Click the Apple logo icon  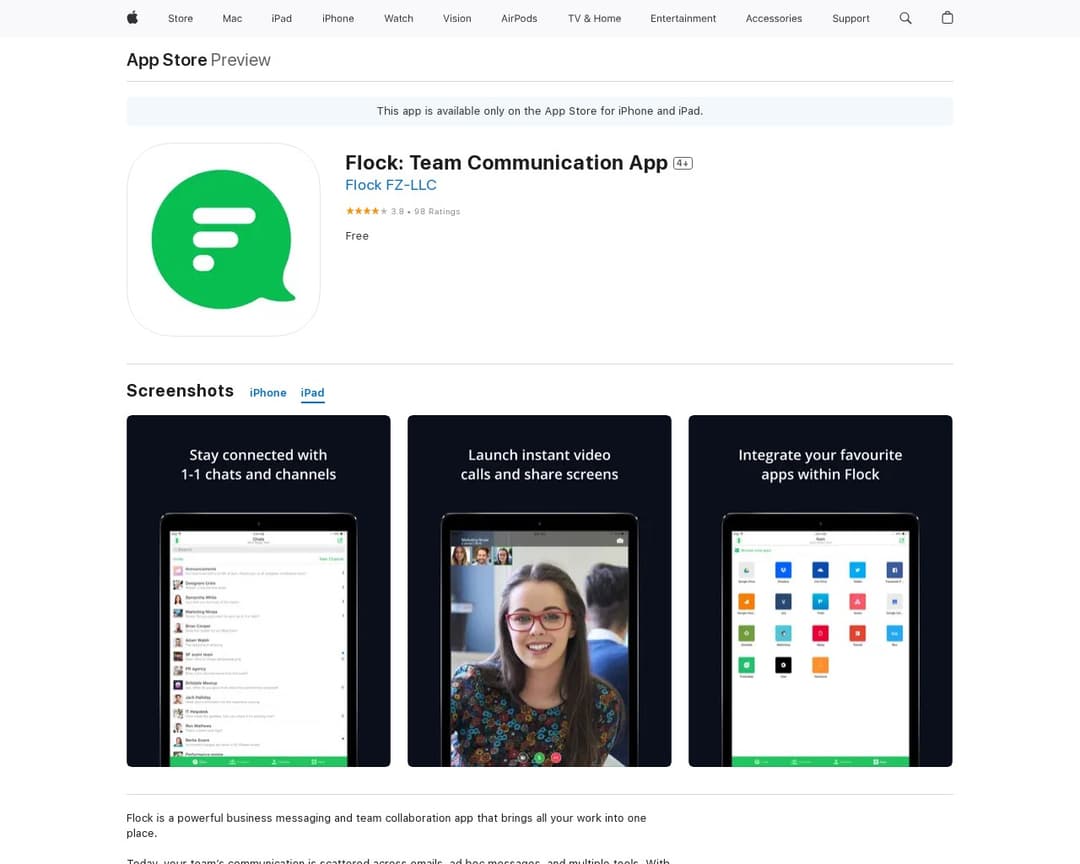pyautogui.click(x=132, y=18)
